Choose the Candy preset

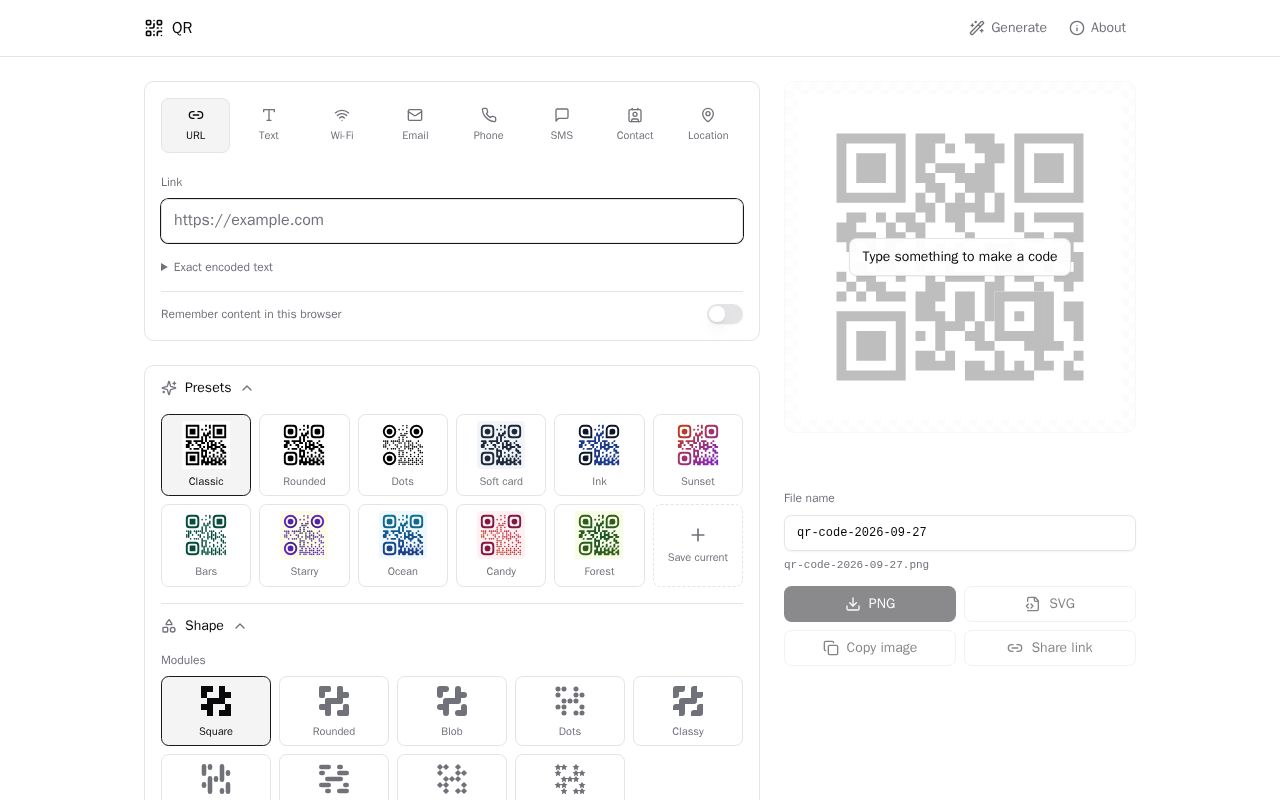click(501, 545)
